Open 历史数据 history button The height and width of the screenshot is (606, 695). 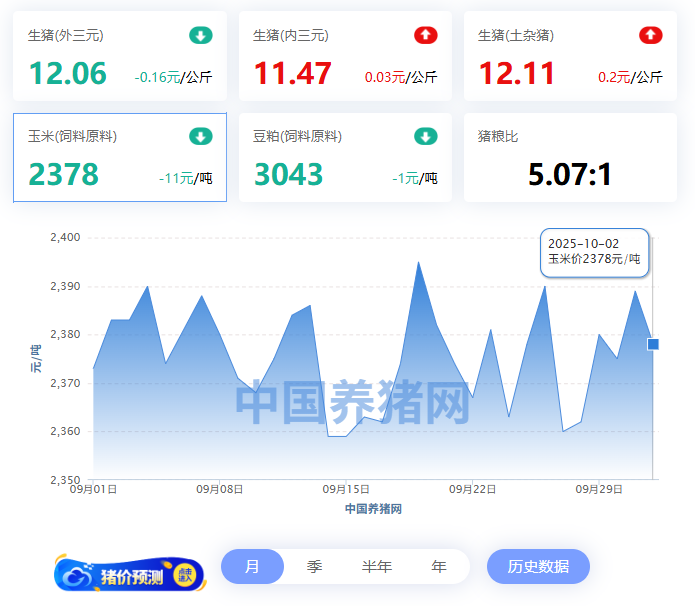(538, 567)
